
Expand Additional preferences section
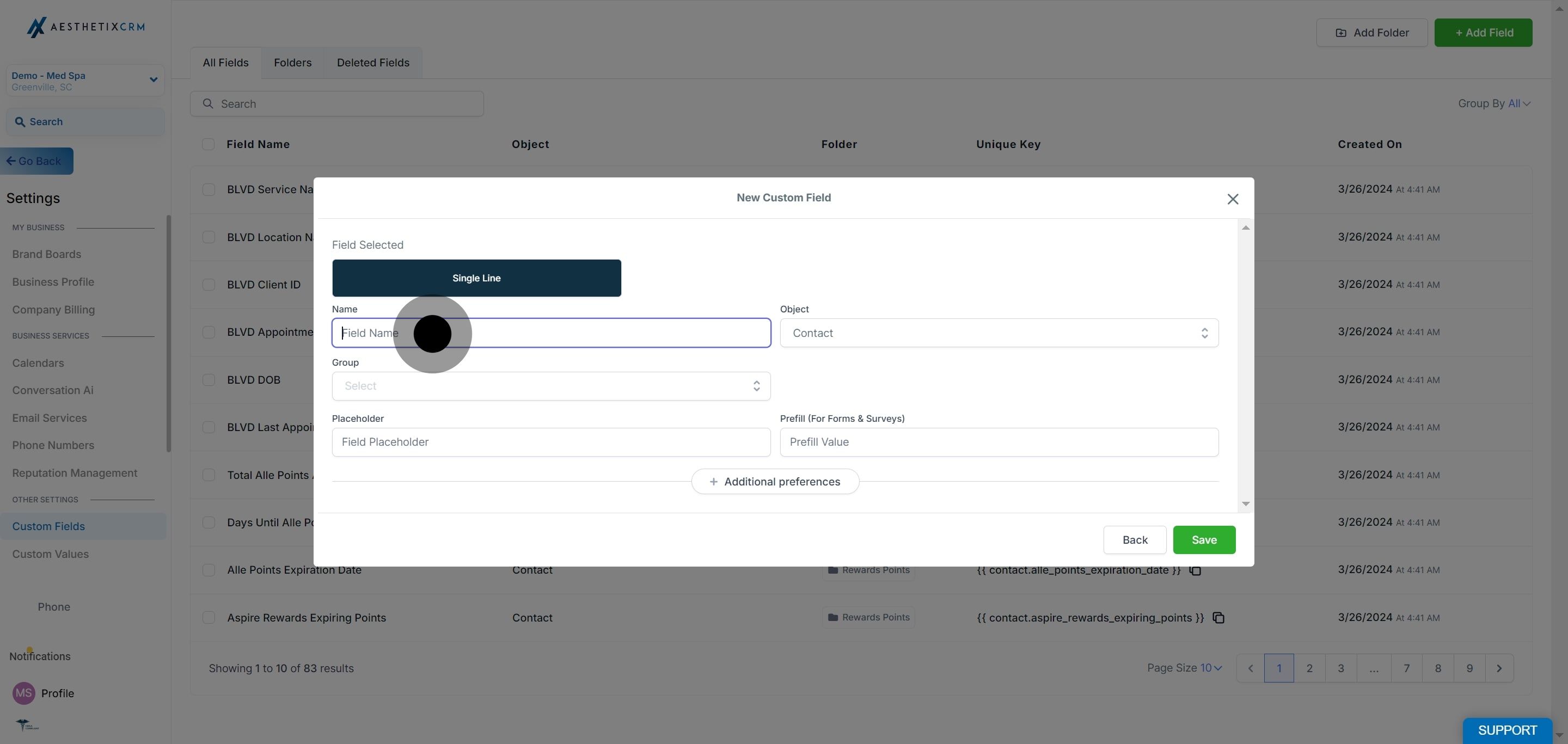click(x=774, y=481)
